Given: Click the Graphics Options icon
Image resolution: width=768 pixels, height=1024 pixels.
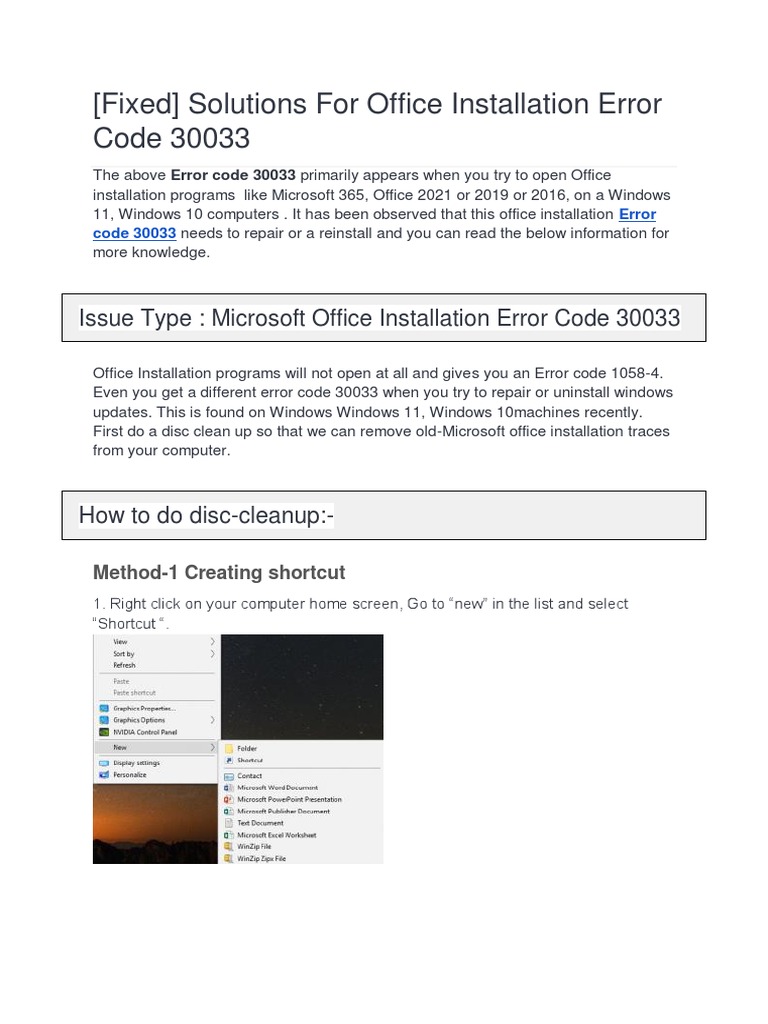Looking at the screenshot, I should coord(104,720).
